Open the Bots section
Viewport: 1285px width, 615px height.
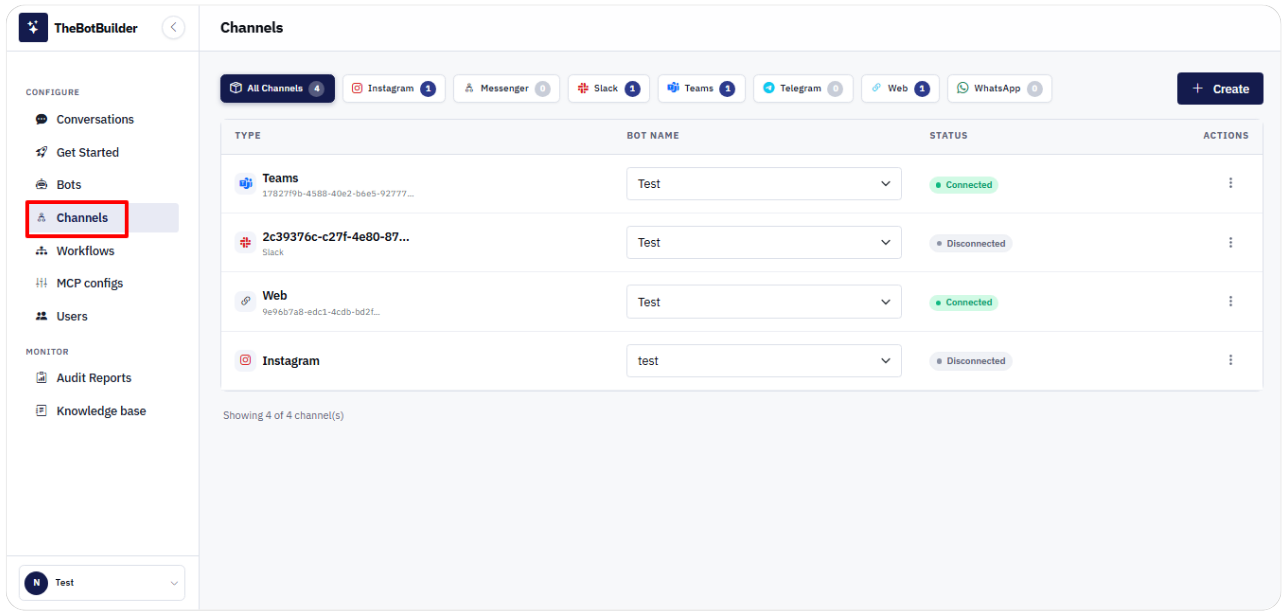coord(69,185)
